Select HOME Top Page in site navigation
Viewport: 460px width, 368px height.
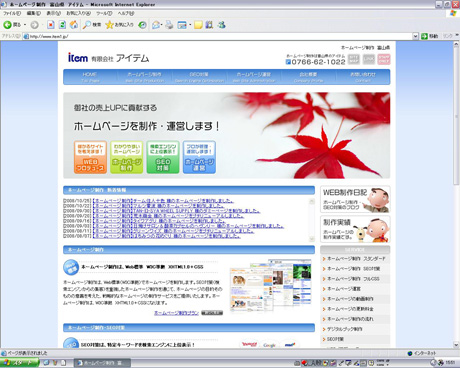point(90,77)
